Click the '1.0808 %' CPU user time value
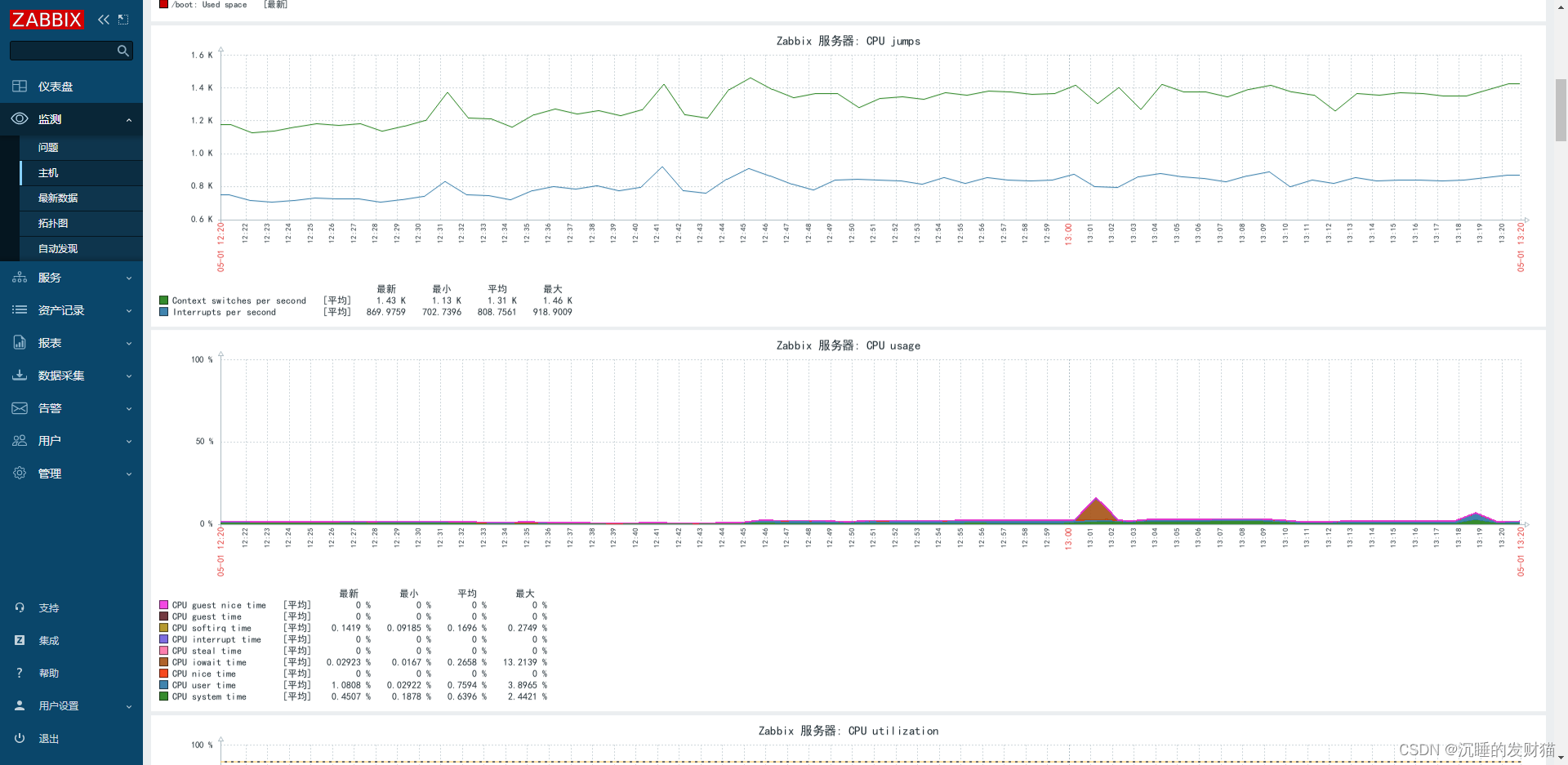This screenshot has width=1568, height=765. (351, 685)
